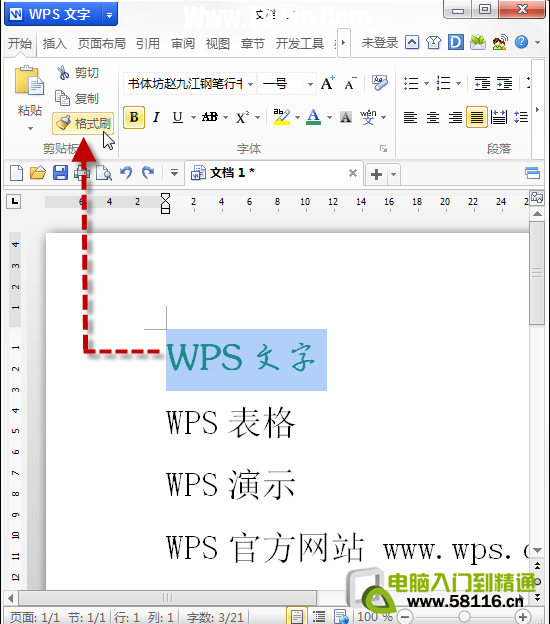
Task: Create a new blank document
Action: (16, 173)
